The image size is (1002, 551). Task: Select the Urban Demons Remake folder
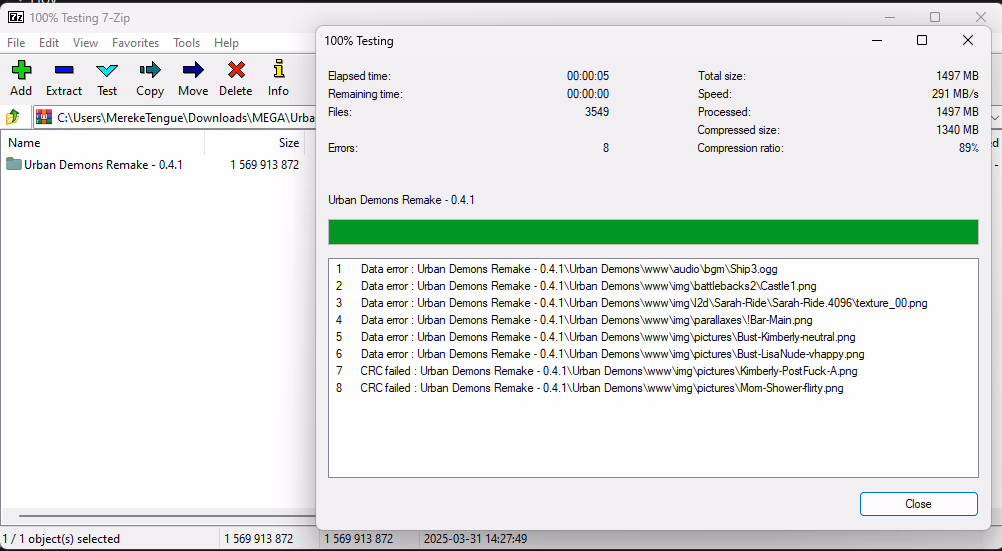click(102, 165)
